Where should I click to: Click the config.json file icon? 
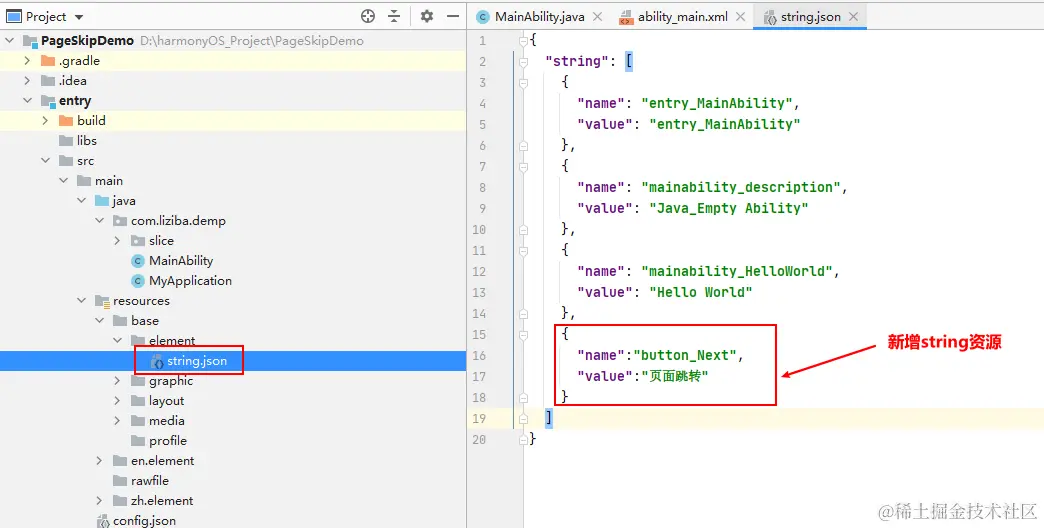(103, 521)
